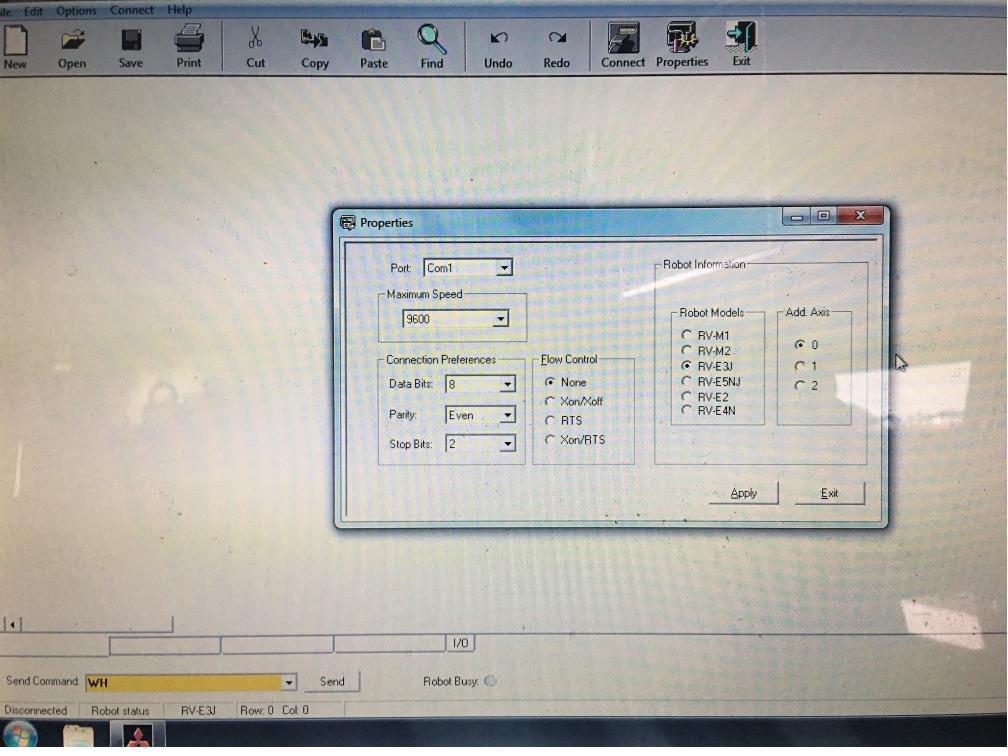Expand the Send Command history dropdown
This screenshot has height=756, width=1008.
(x=289, y=682)
